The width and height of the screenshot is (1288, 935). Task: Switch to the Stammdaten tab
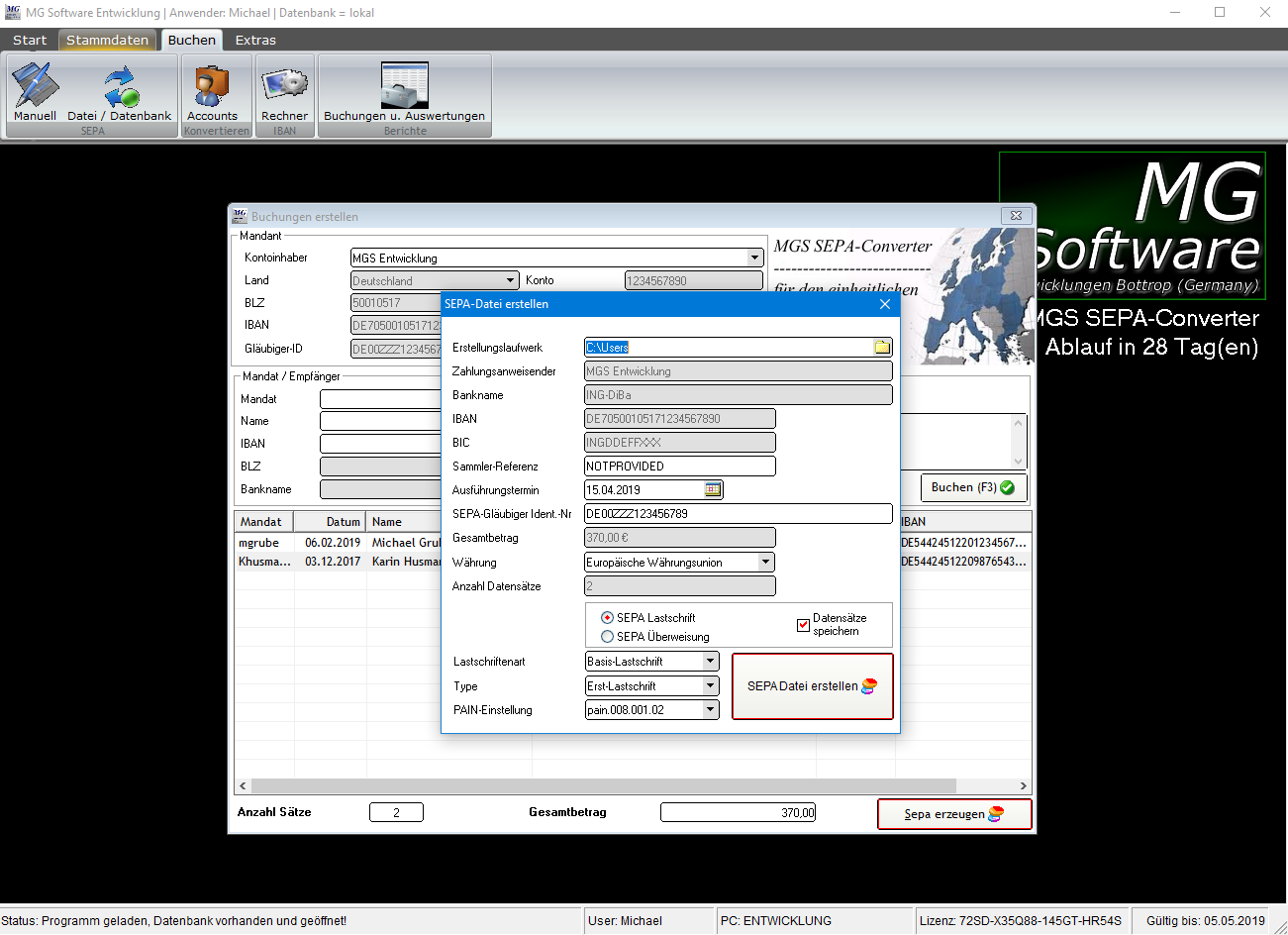(x=107, y=41)
